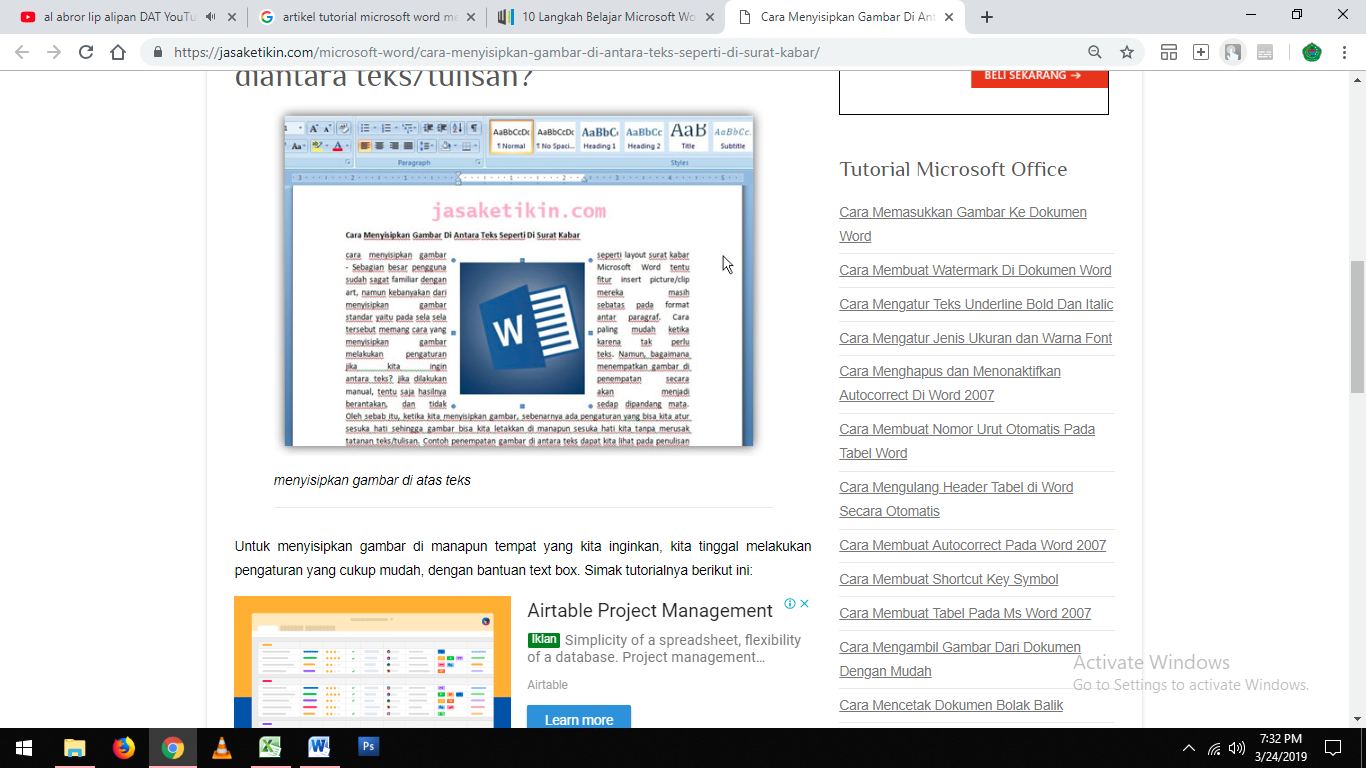Close the YouTube 'al abror' tab

[233, 17]
